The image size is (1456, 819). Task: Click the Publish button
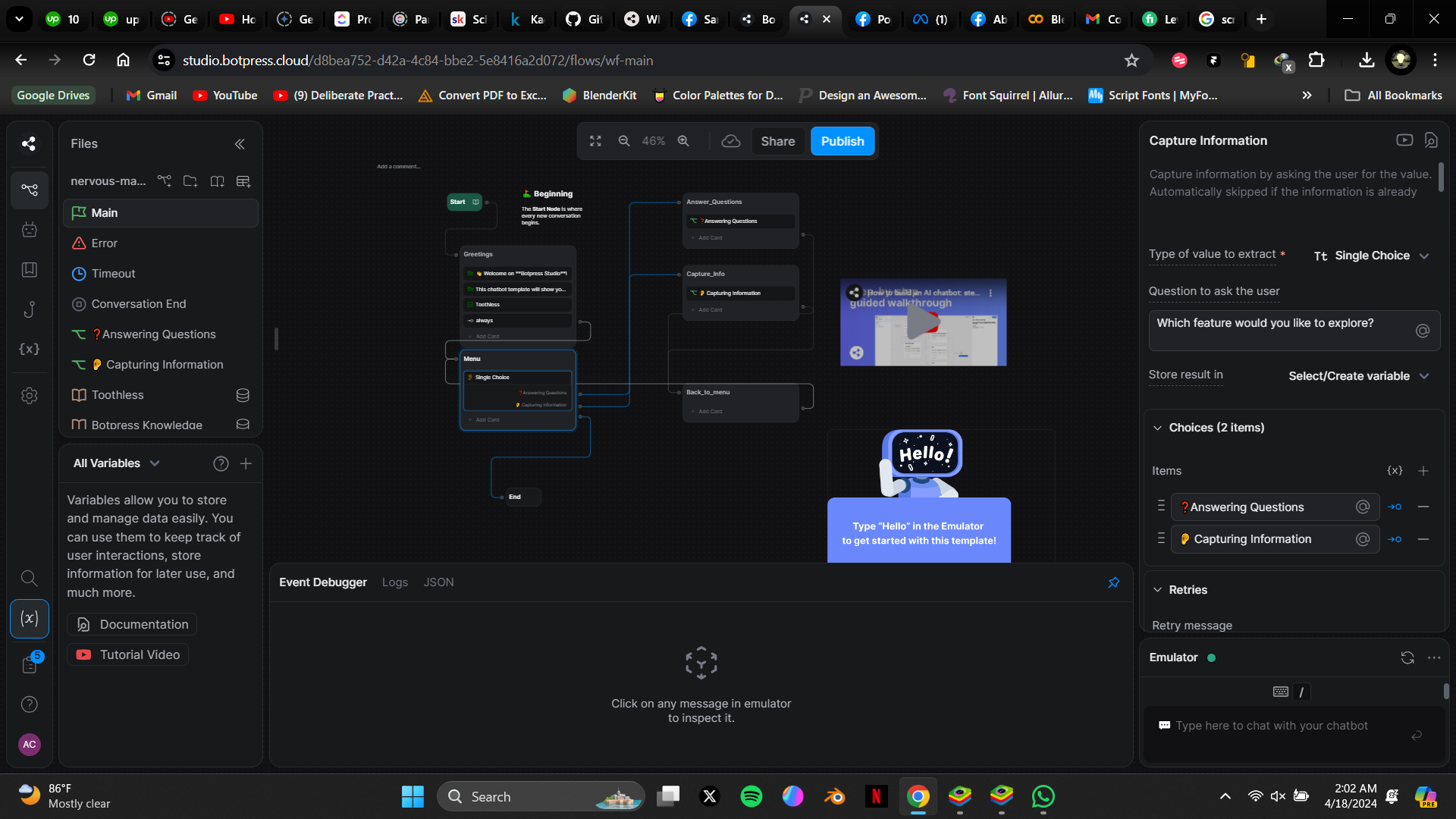842,141
